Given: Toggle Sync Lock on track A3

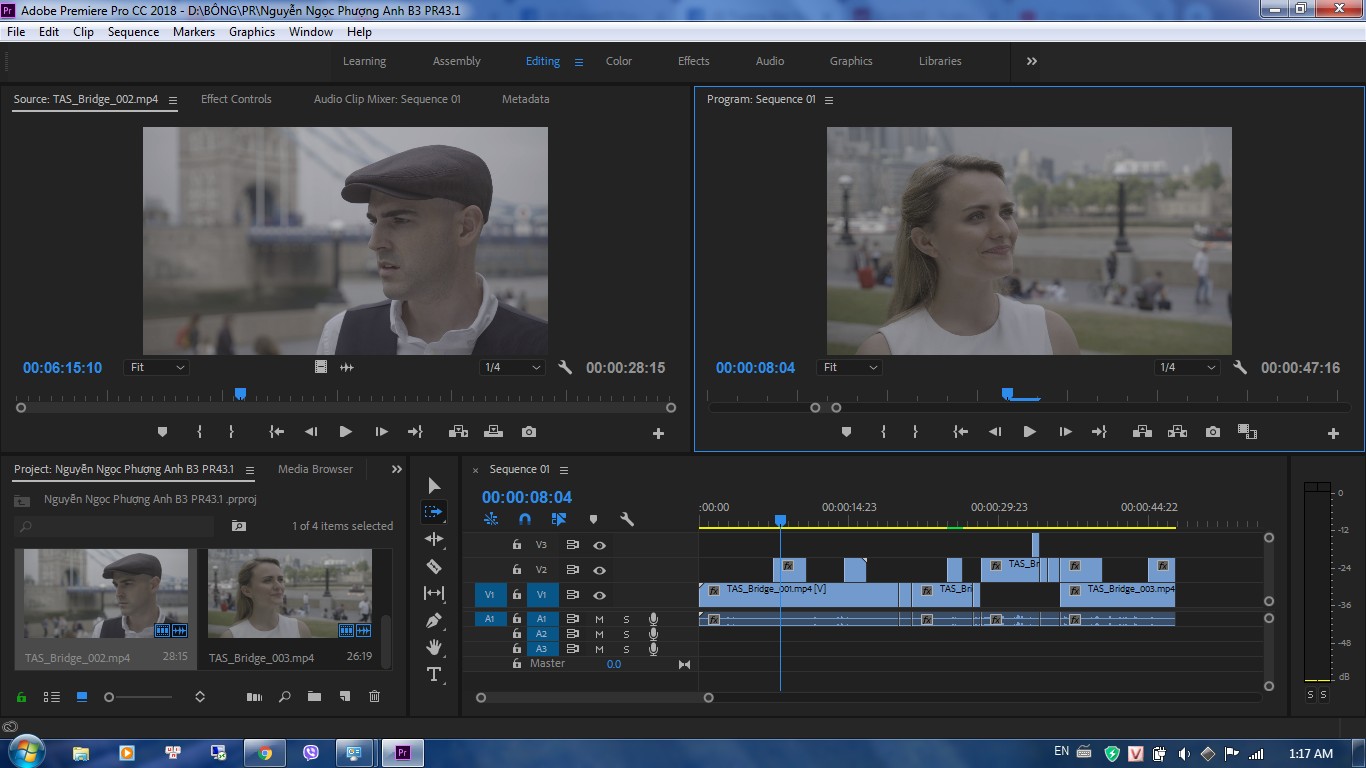Looking at the screenshot, I should pos(573,649).
